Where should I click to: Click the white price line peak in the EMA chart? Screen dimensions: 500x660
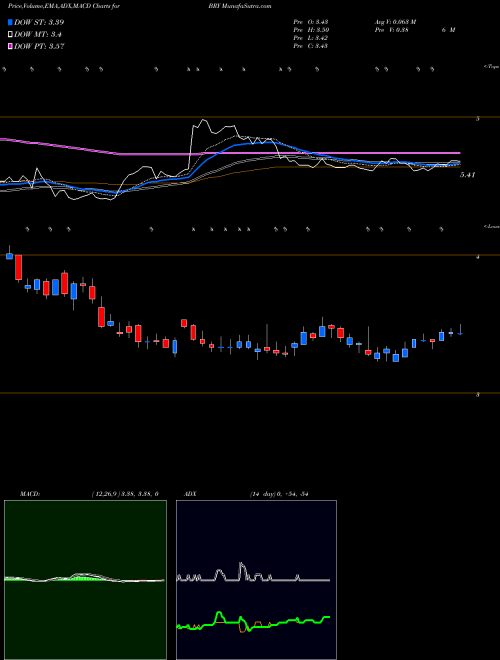tap(204, 120)
